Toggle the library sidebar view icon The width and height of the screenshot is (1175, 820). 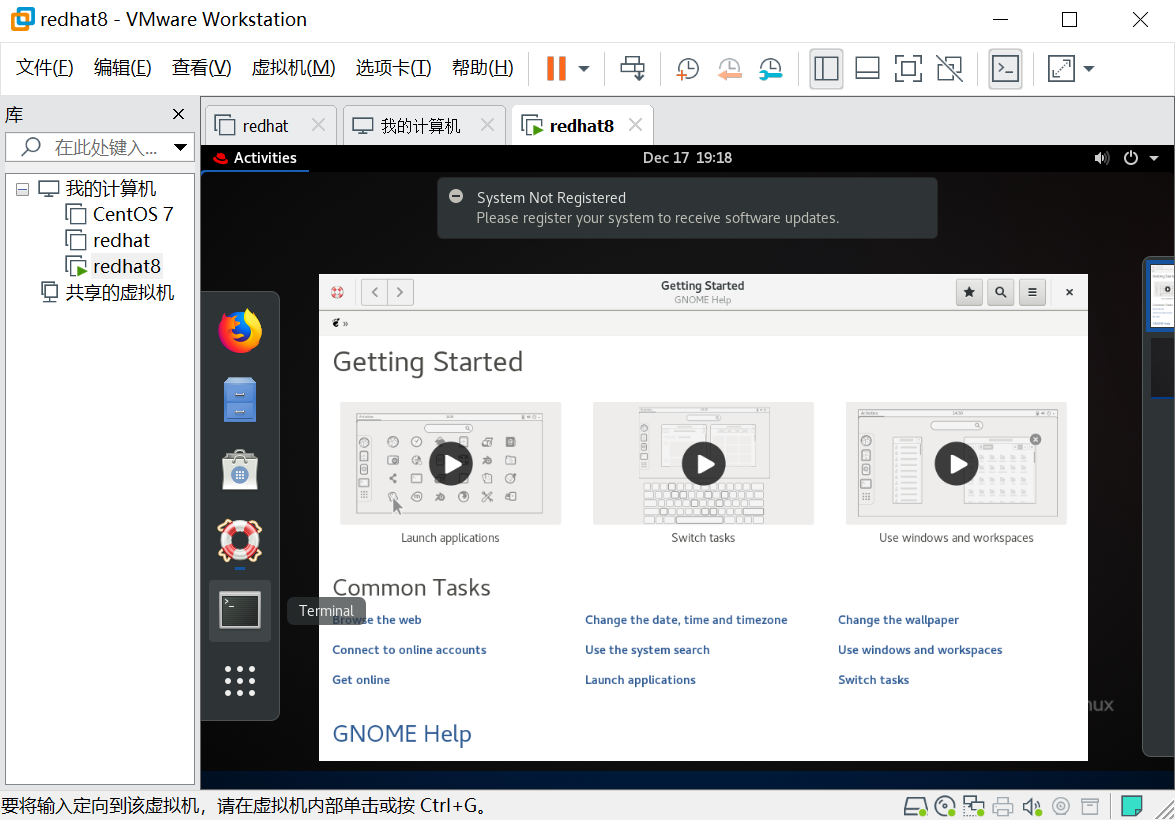826,68
